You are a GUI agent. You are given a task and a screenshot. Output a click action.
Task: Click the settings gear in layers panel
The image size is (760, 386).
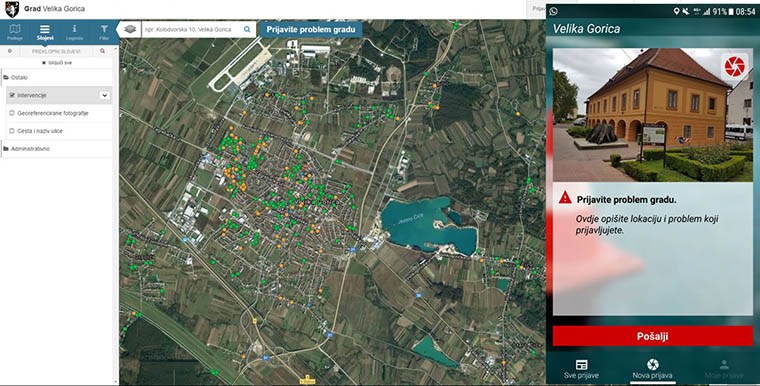click(10, 51)
